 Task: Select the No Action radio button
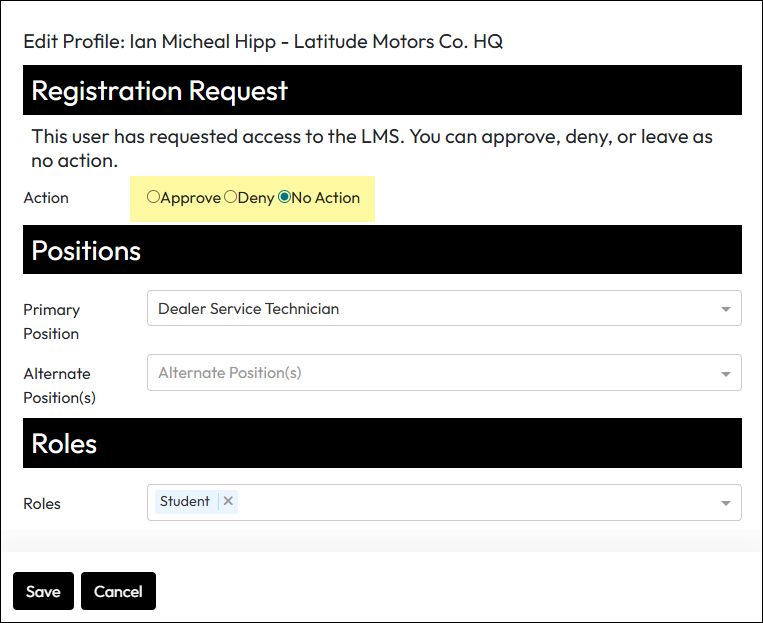(284, 197)
